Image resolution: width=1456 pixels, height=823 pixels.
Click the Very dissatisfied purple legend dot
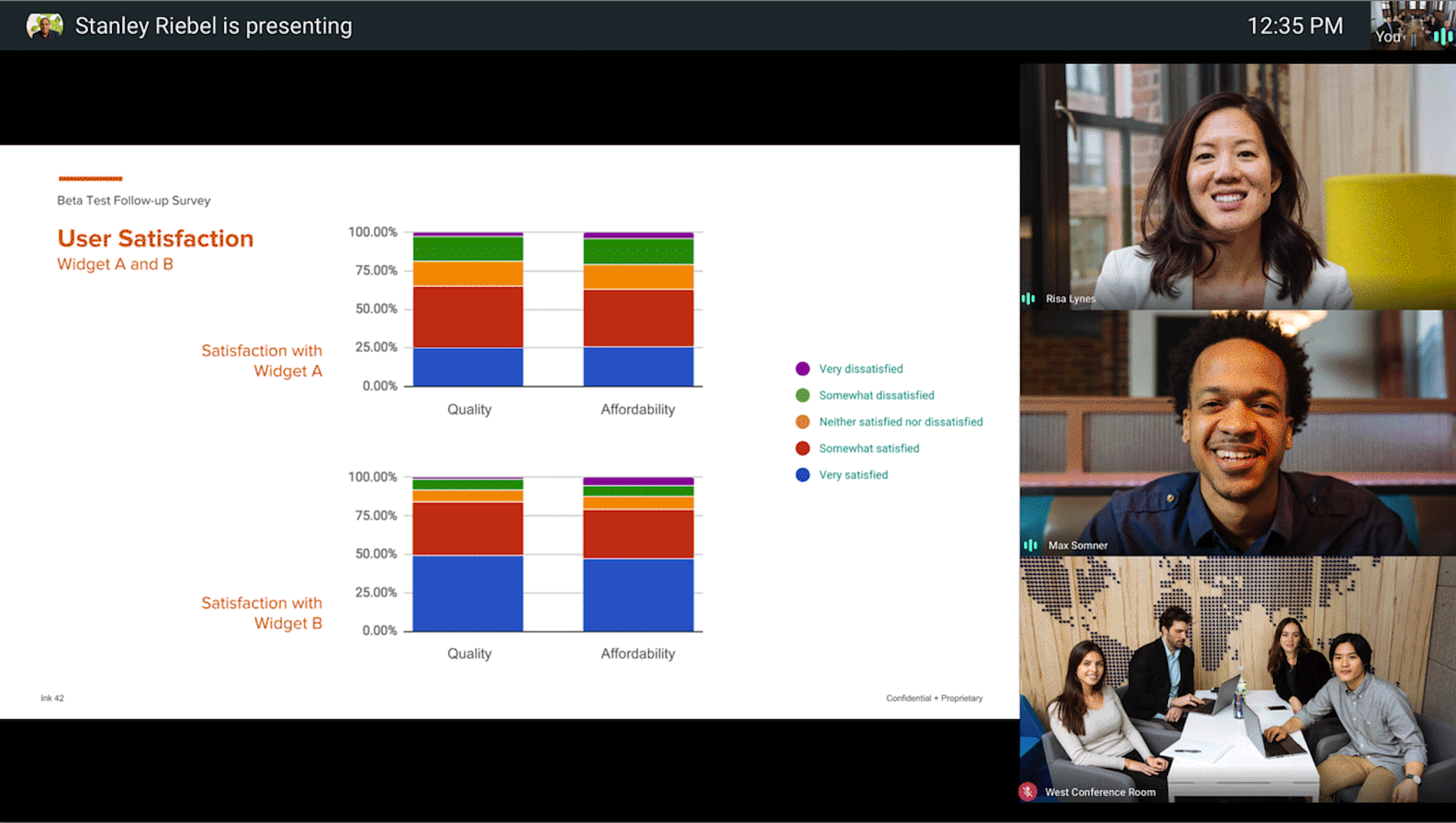pyautogui.click(x=803, y=369)
